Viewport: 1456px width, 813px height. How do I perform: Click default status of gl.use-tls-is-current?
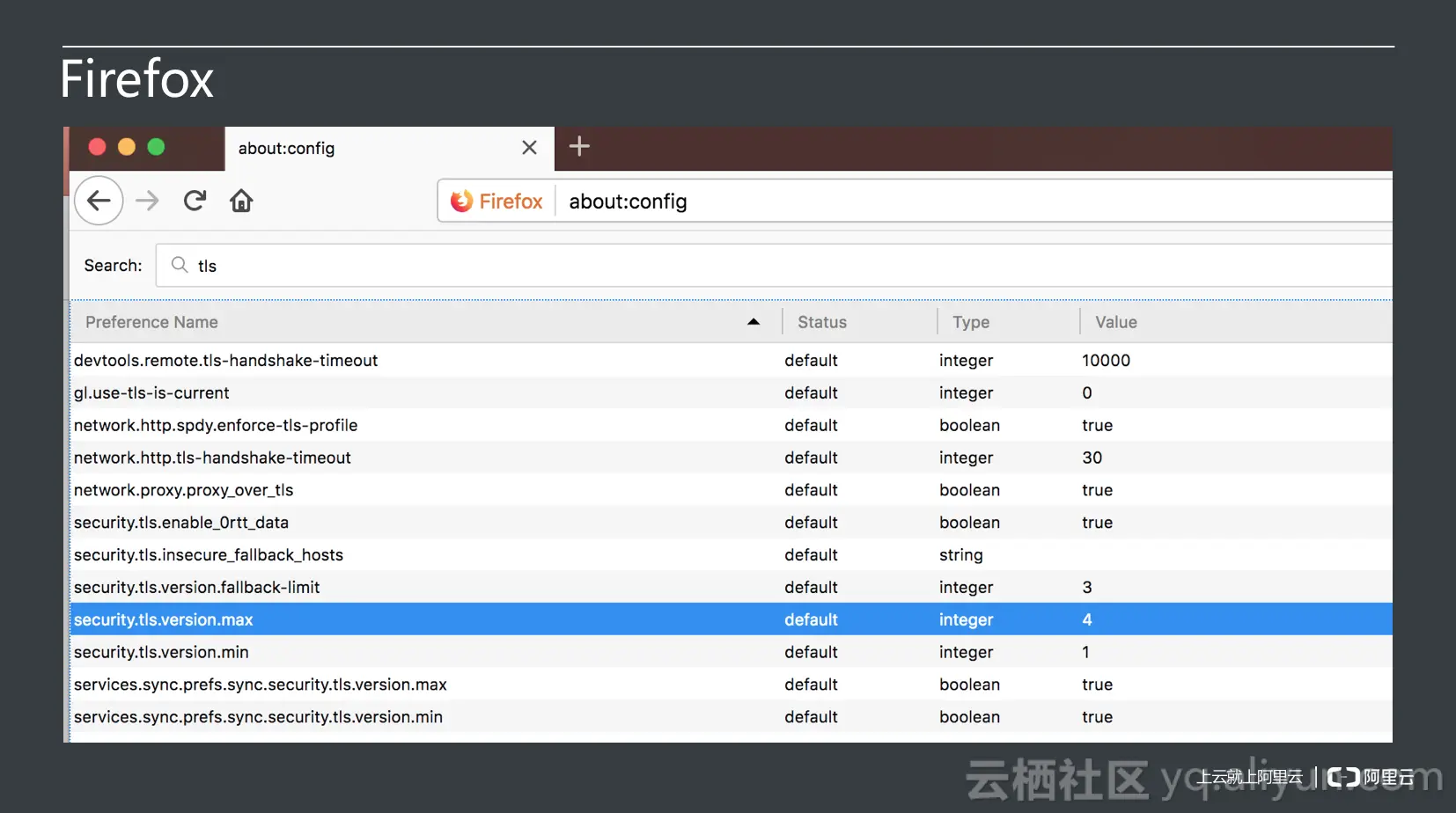812,393
